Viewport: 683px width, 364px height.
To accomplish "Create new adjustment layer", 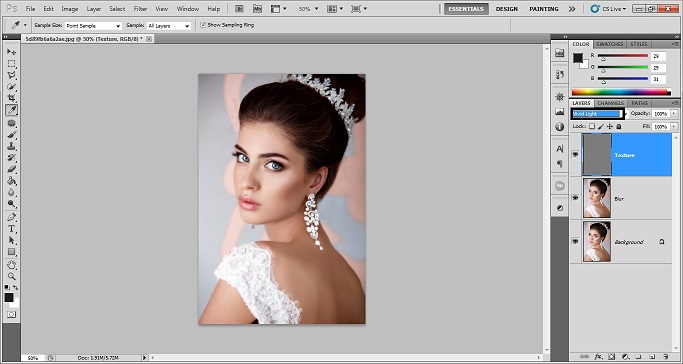I will (x=625, y=357).
